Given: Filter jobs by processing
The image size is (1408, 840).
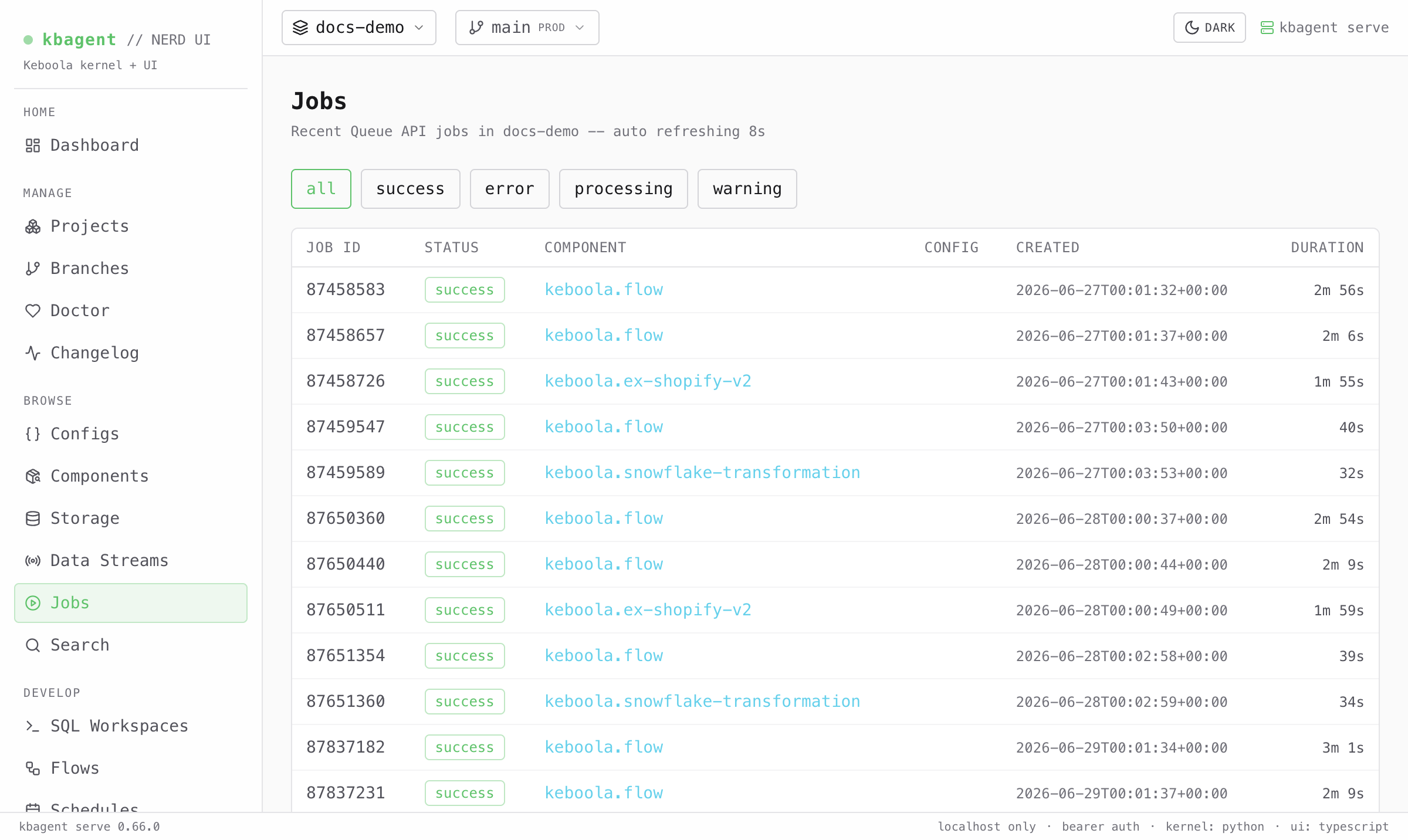Looking at the screenshot, I should point(623,189).
